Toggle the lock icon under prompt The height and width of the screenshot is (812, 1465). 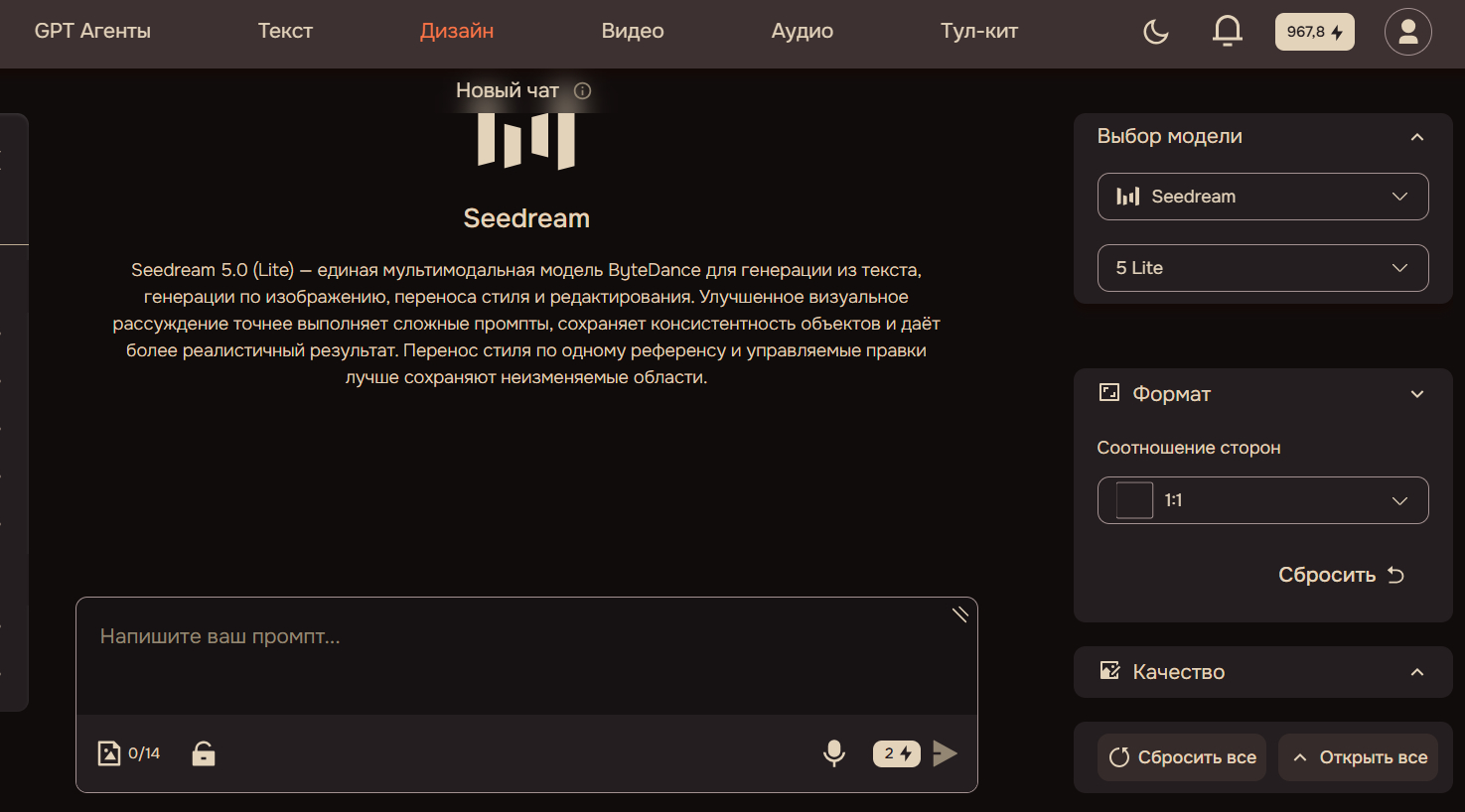204,753
